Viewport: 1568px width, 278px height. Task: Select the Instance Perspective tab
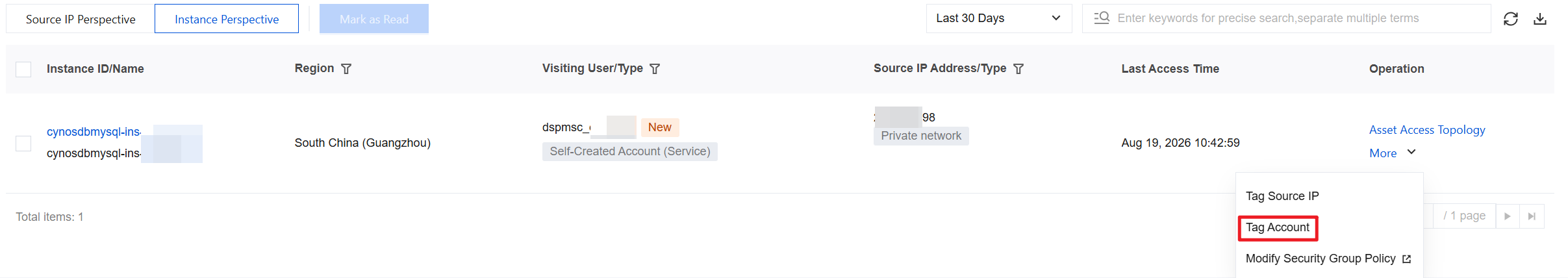pyautogui.click(x=227, y=19)
